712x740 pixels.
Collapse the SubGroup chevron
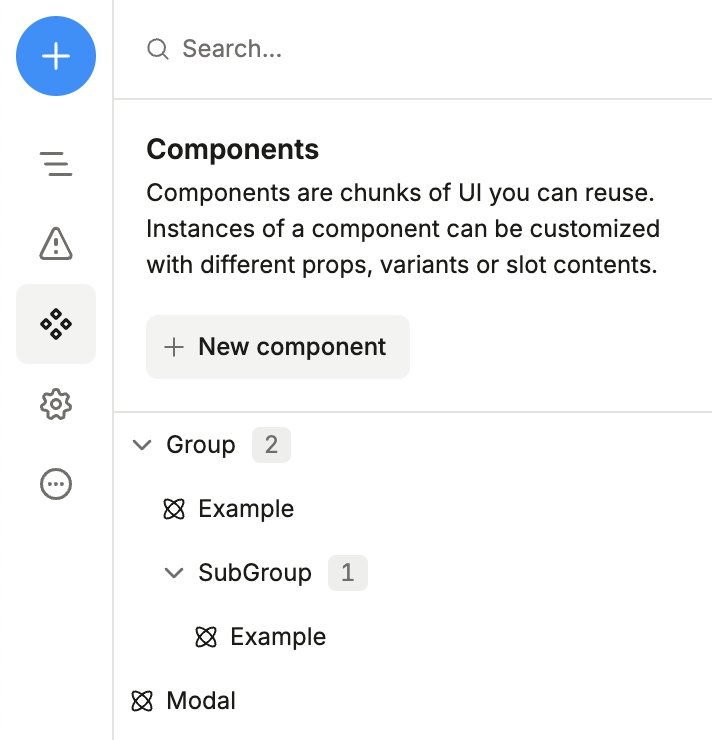(174, 573)
